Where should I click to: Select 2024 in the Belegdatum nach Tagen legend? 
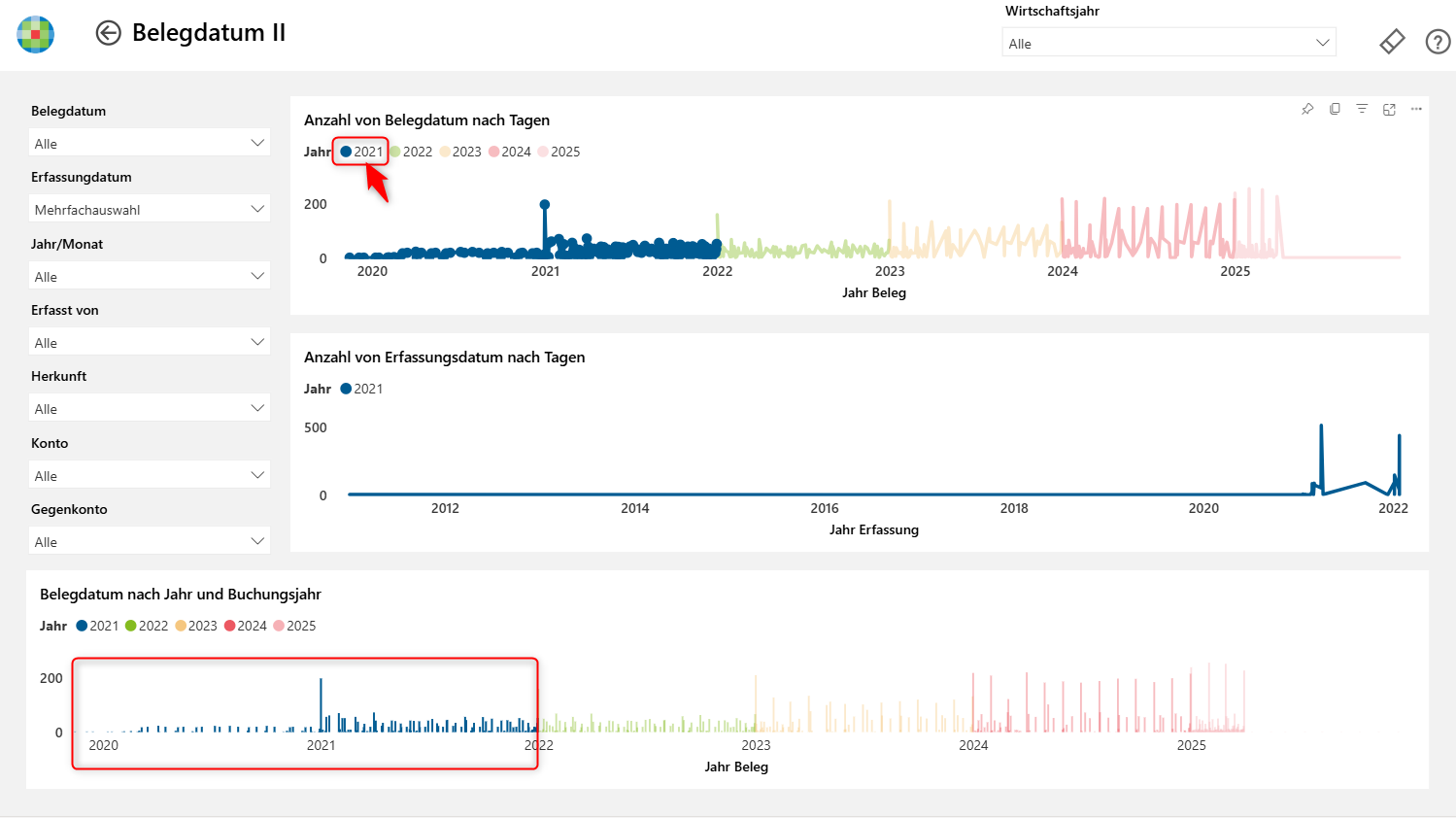[510, 152]
